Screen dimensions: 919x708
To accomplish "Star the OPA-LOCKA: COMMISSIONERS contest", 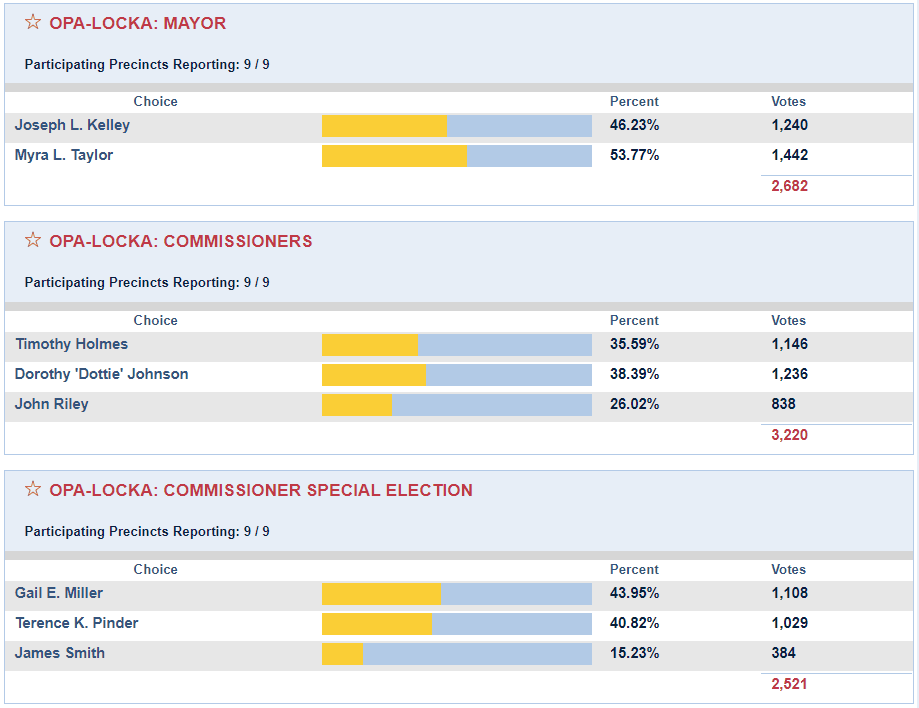I will [32, 240].
